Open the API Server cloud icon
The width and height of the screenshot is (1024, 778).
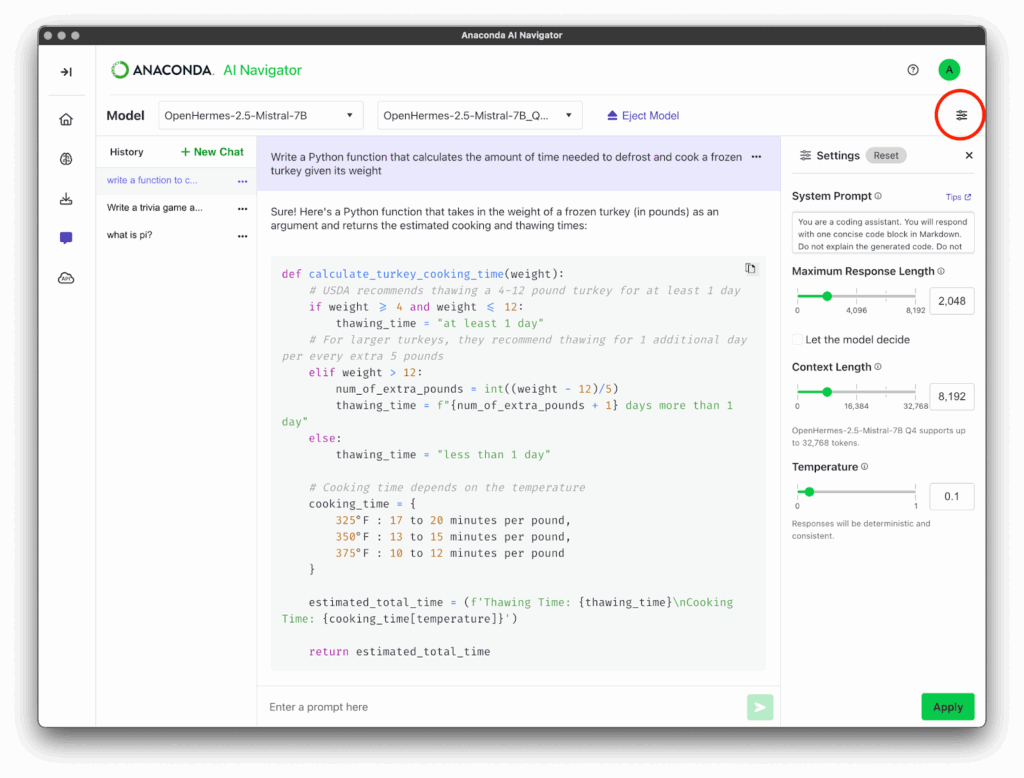coord(66,278)
